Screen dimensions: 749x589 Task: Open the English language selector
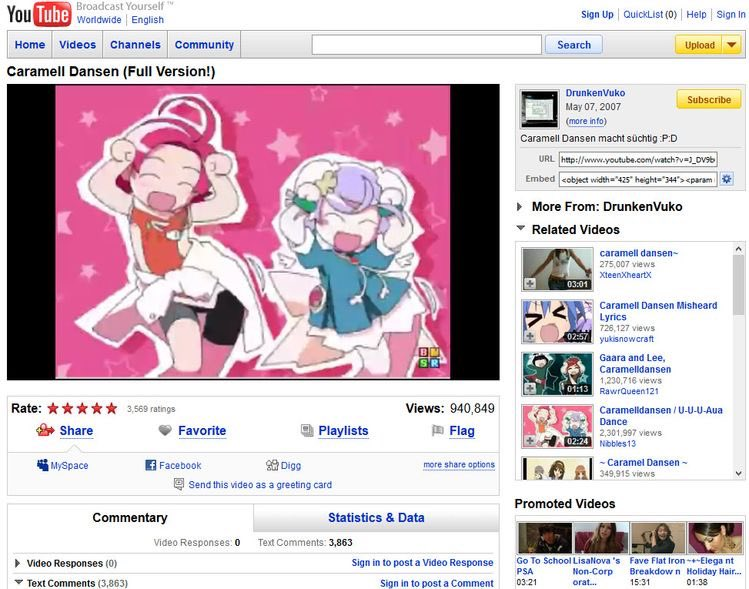click(x=148, y=20)
